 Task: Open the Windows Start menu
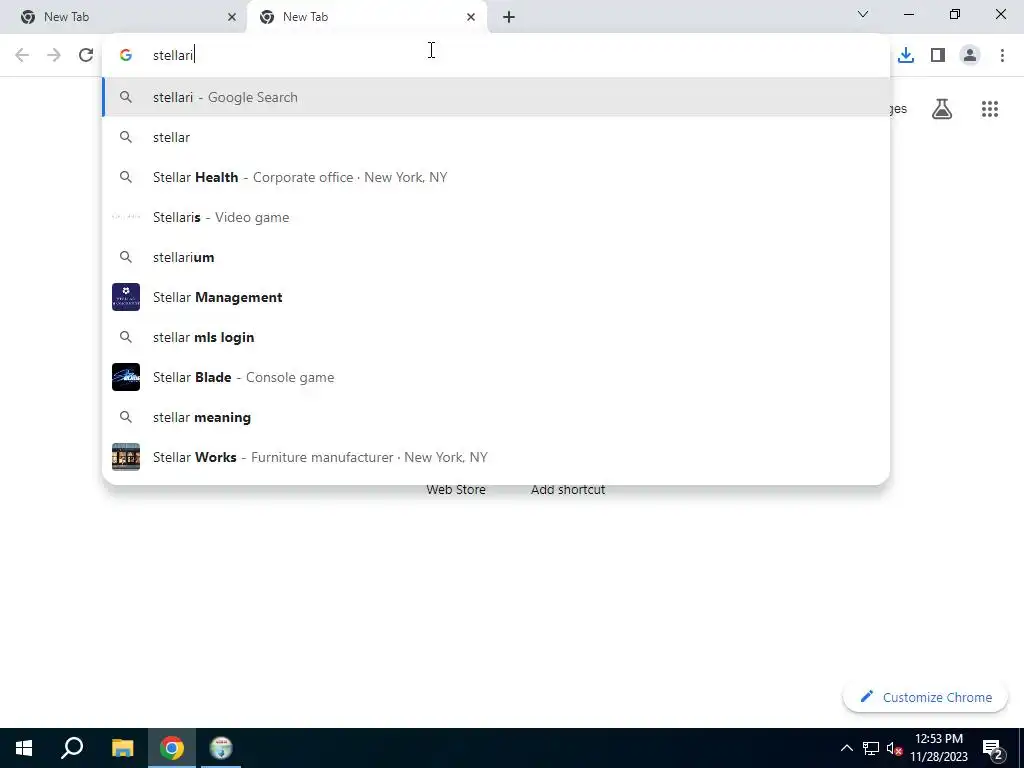(24, 748)
